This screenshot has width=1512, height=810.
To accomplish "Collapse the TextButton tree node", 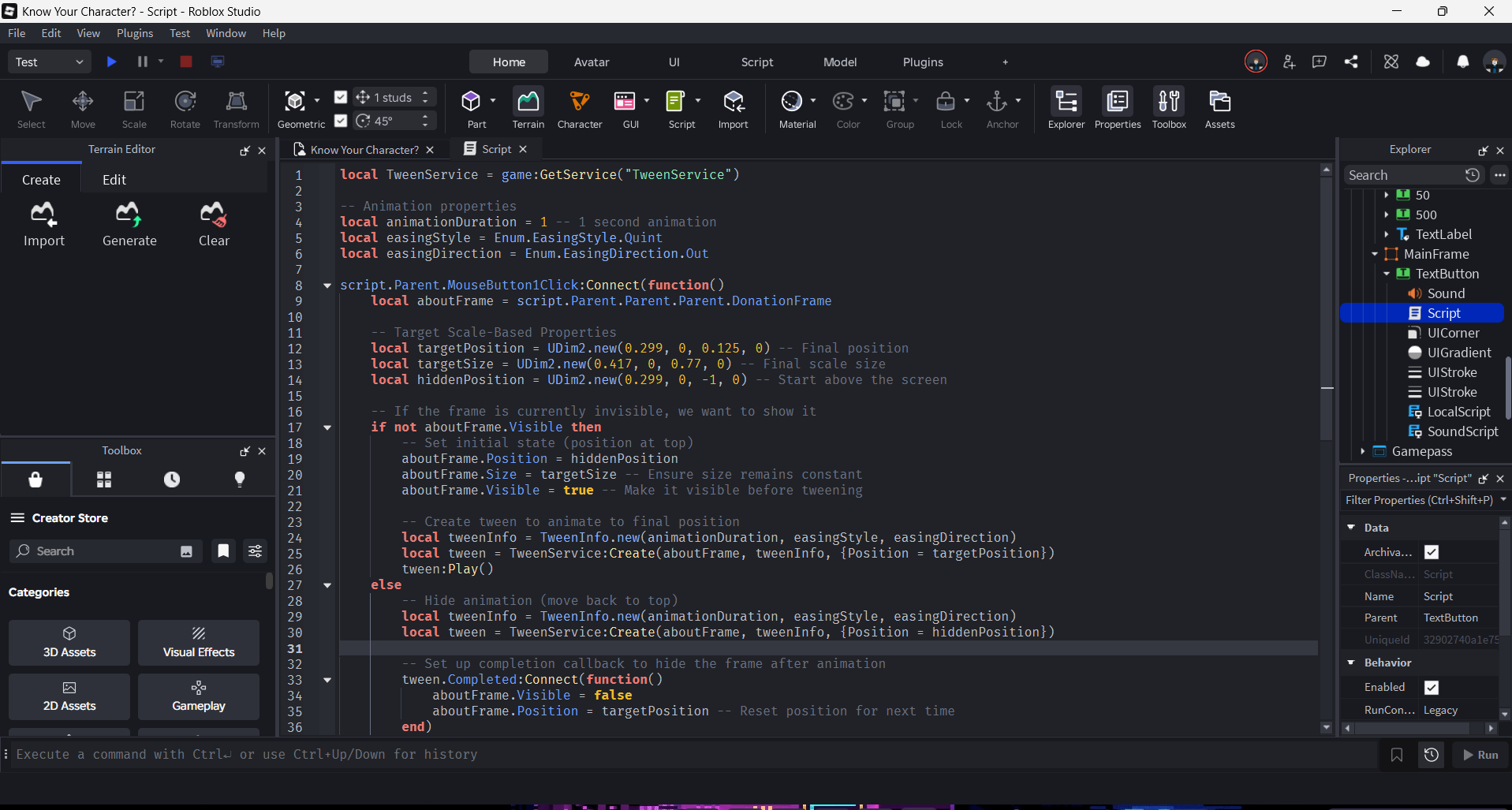I will [x=1387, y=274].
